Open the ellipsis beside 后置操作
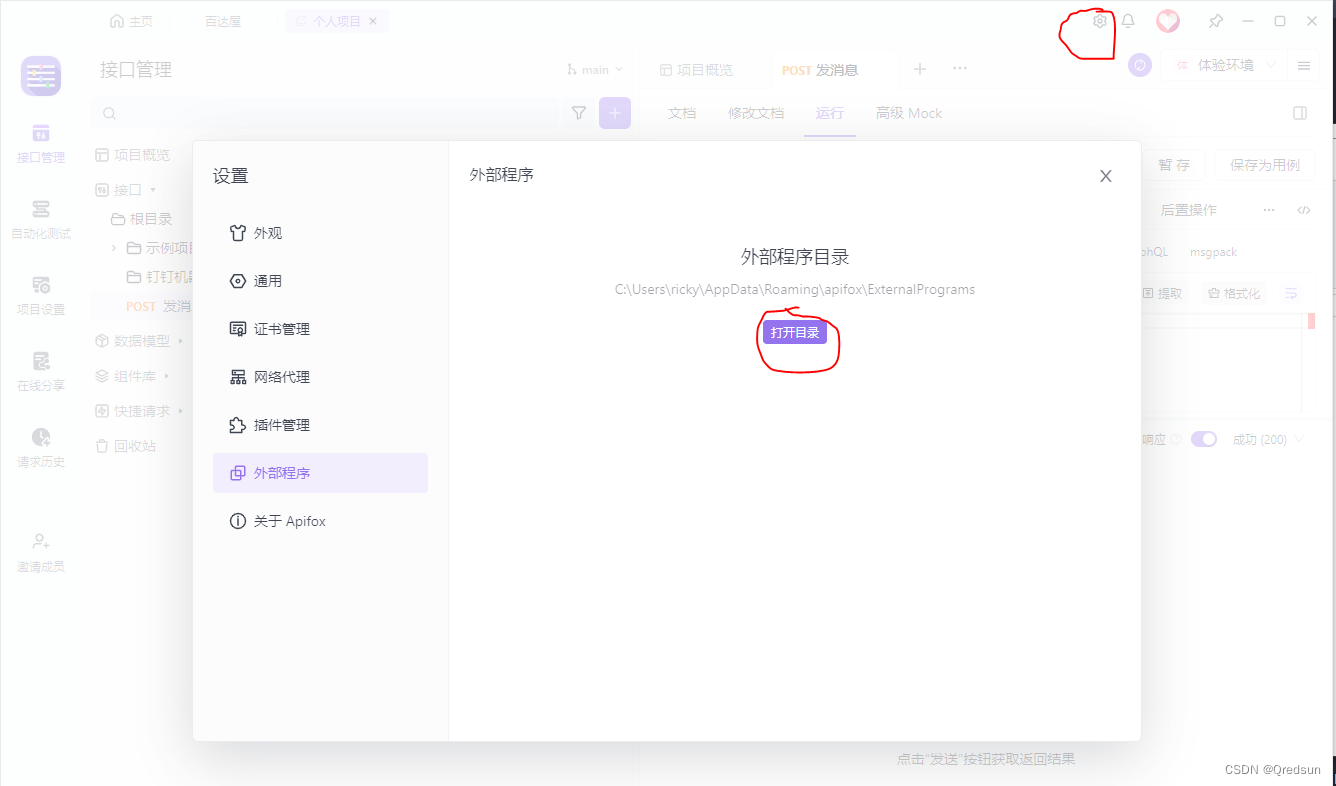1336x786 pixels. [1269, 210]
